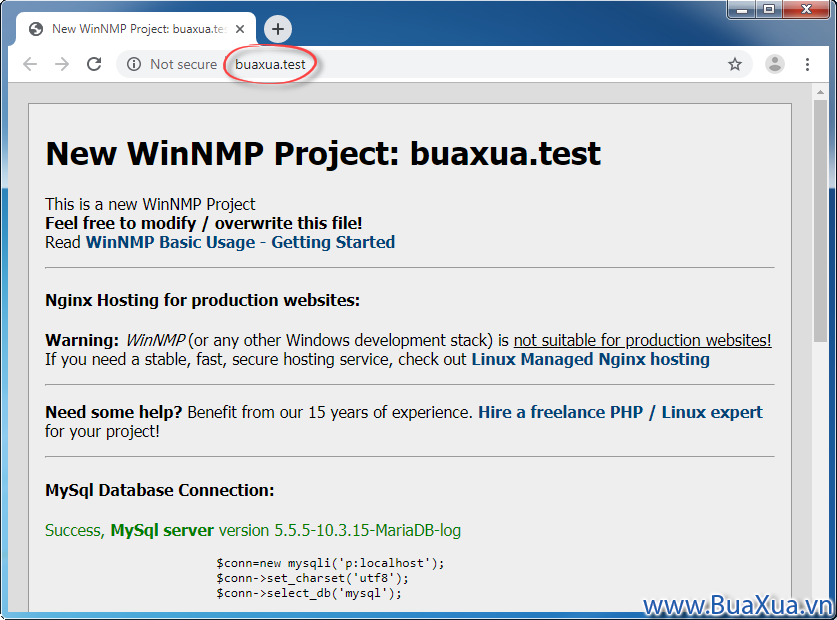Click the browser forward arrow
Screen dimensions: 837x620
coord(62,65)
